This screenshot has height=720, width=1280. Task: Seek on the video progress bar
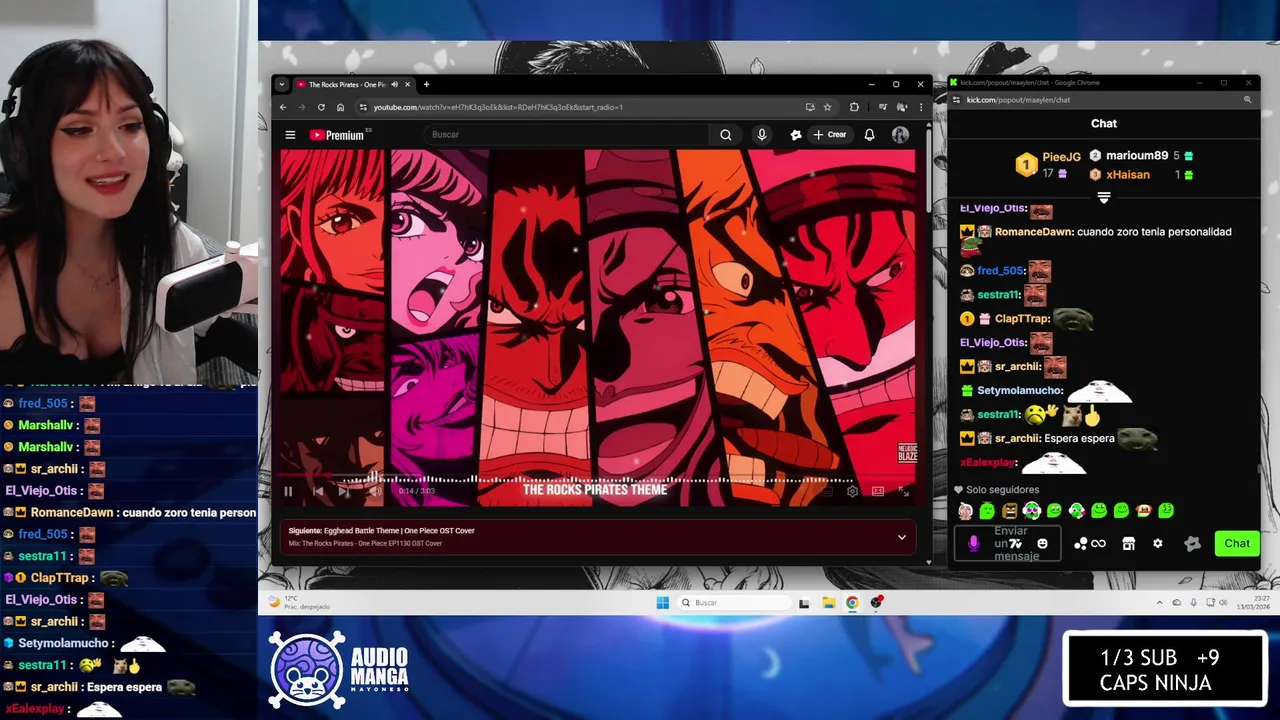[x=597, y=476]
